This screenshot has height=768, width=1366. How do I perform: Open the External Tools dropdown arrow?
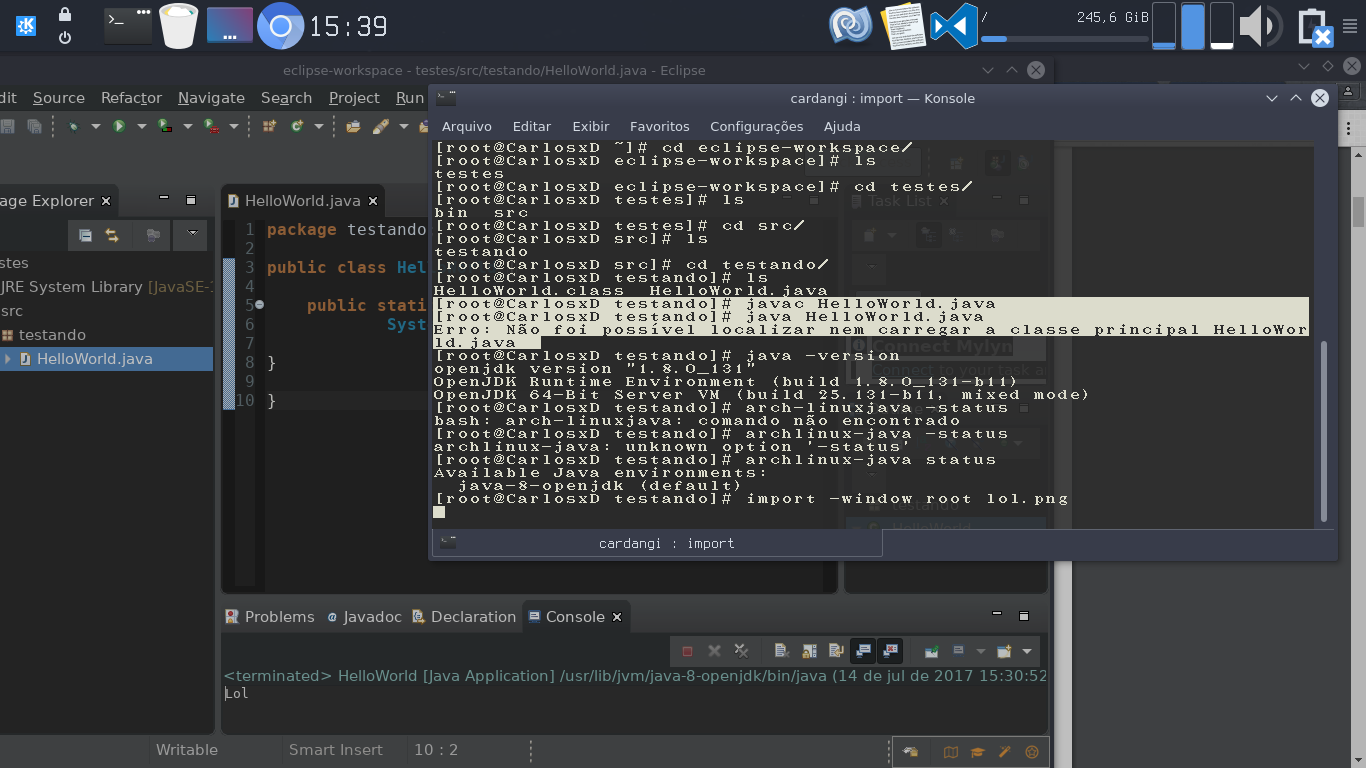234,127
